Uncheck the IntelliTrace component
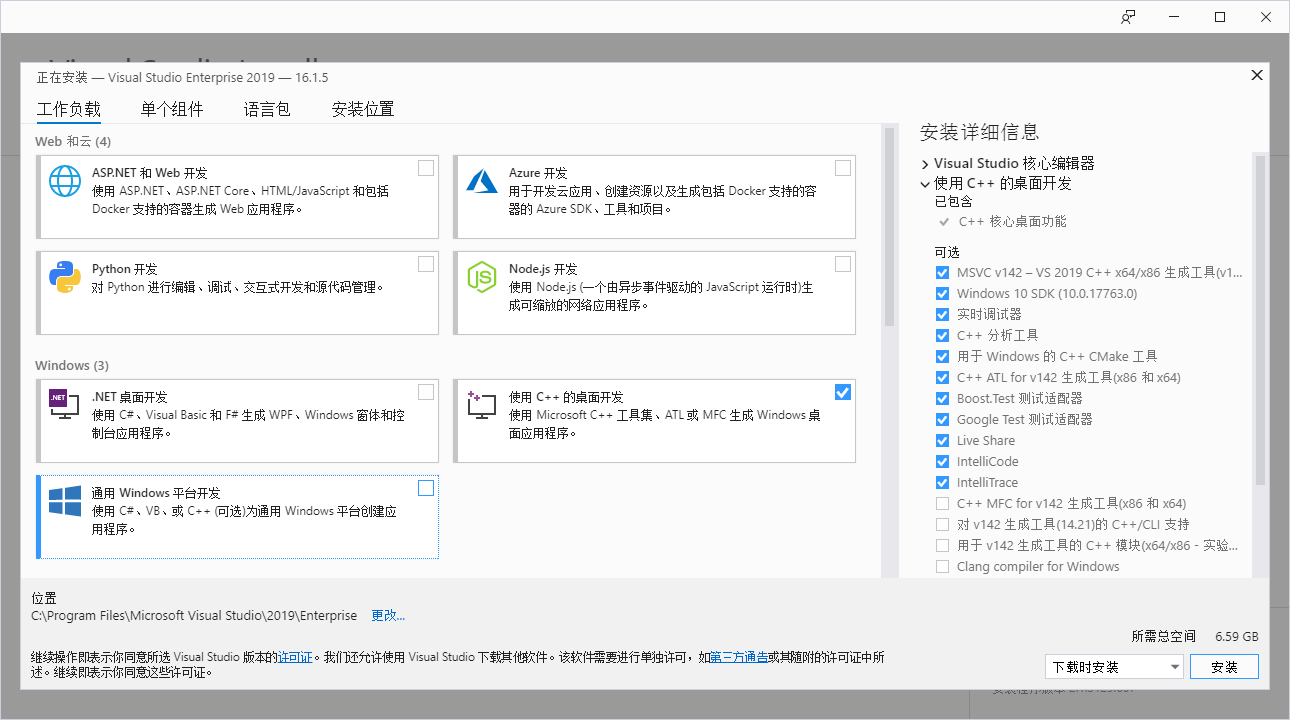This screenshot has height=720, width=1290. pos(942,482)
